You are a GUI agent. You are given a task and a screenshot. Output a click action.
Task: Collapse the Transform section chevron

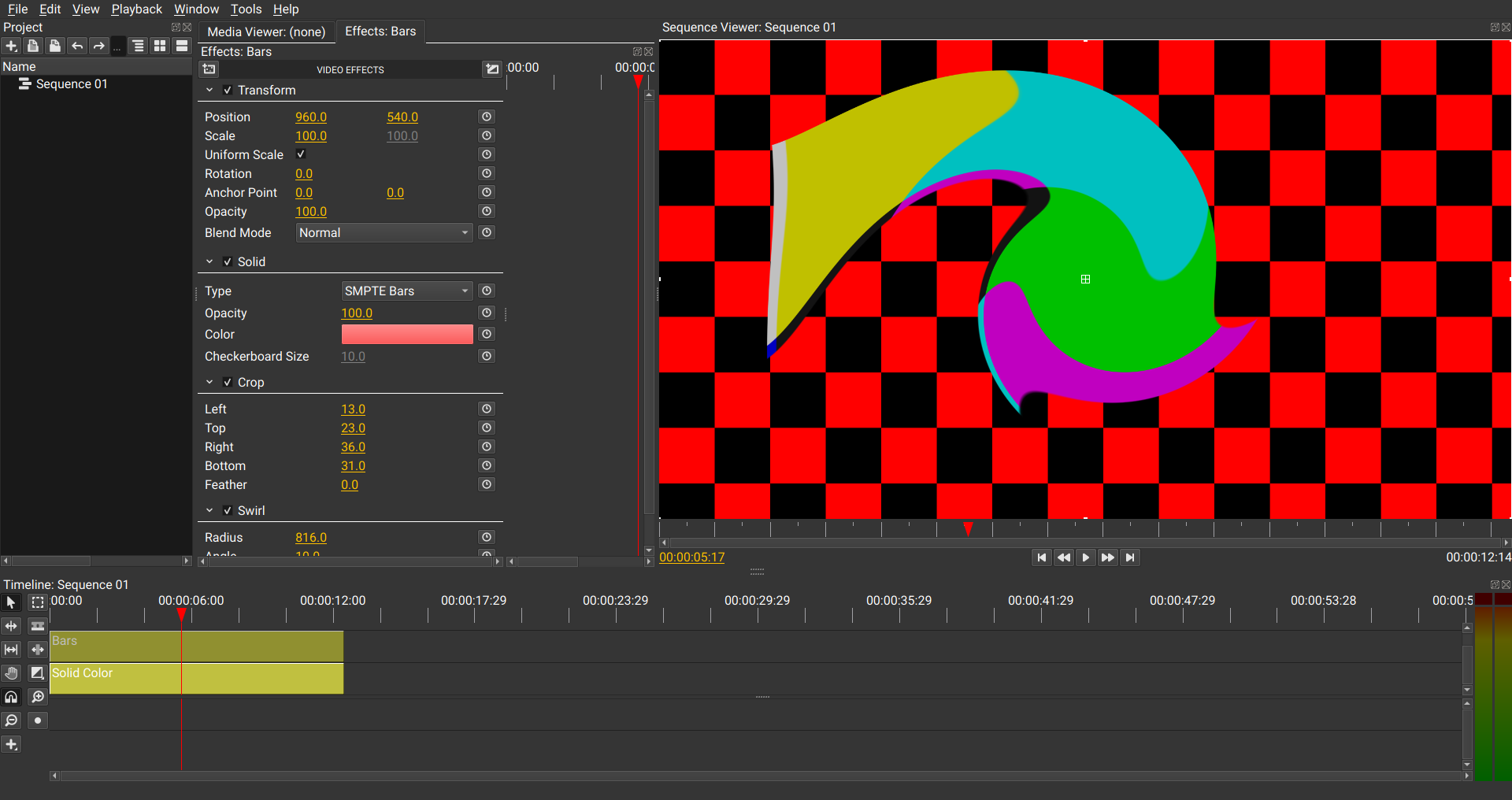click(x=209, y=90)
